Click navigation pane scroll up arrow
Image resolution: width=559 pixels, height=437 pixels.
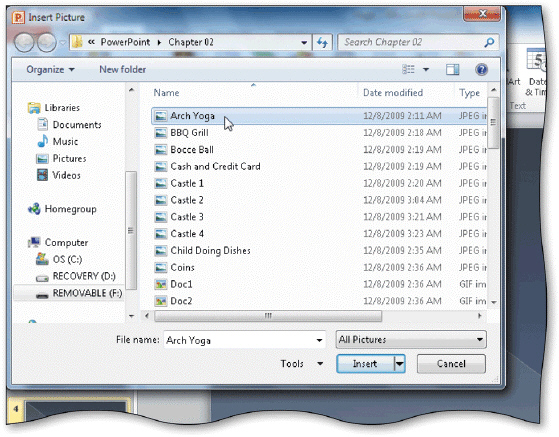(131, 90)
